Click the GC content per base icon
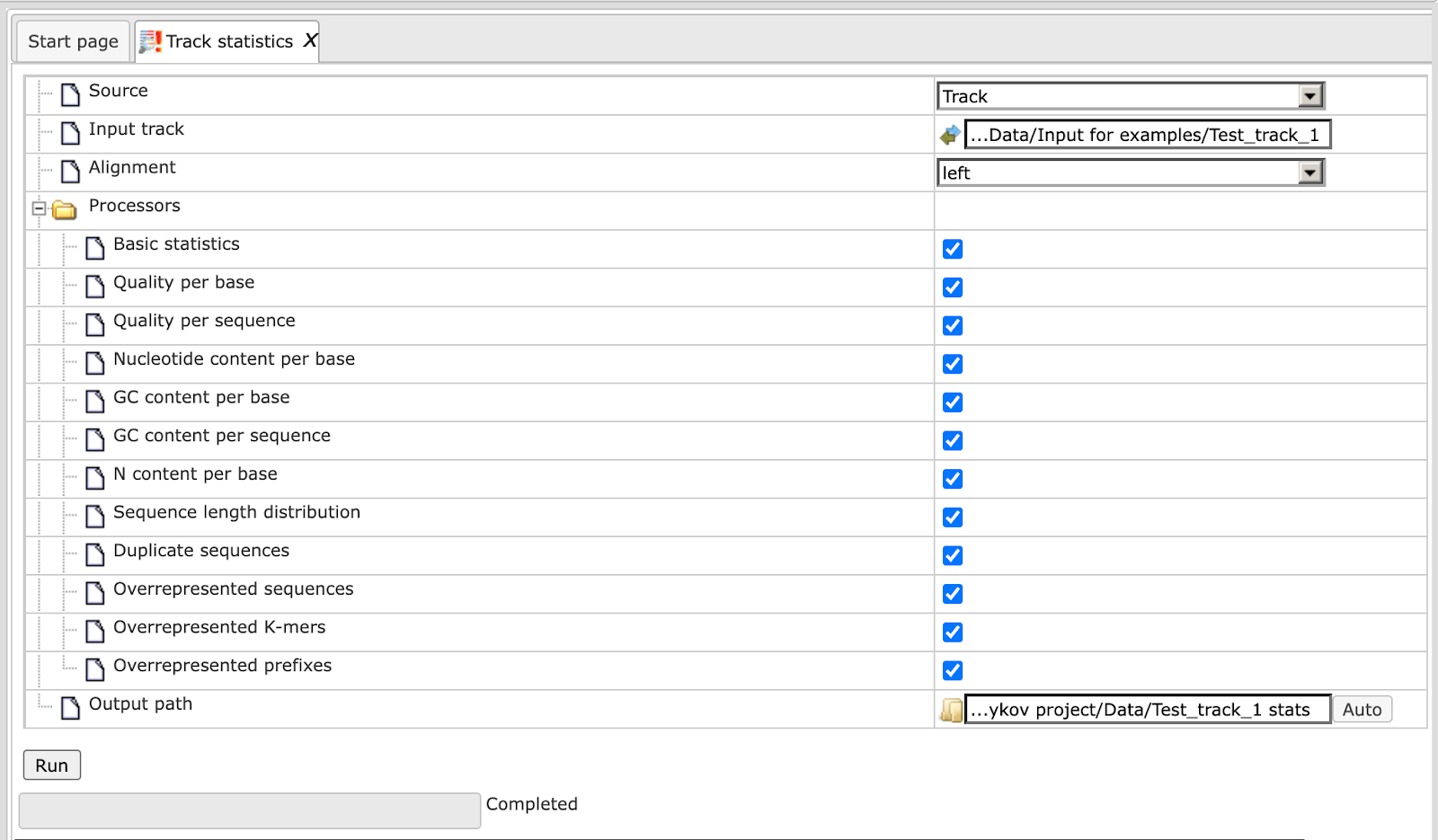1438x840 pixels. [94, 402]
